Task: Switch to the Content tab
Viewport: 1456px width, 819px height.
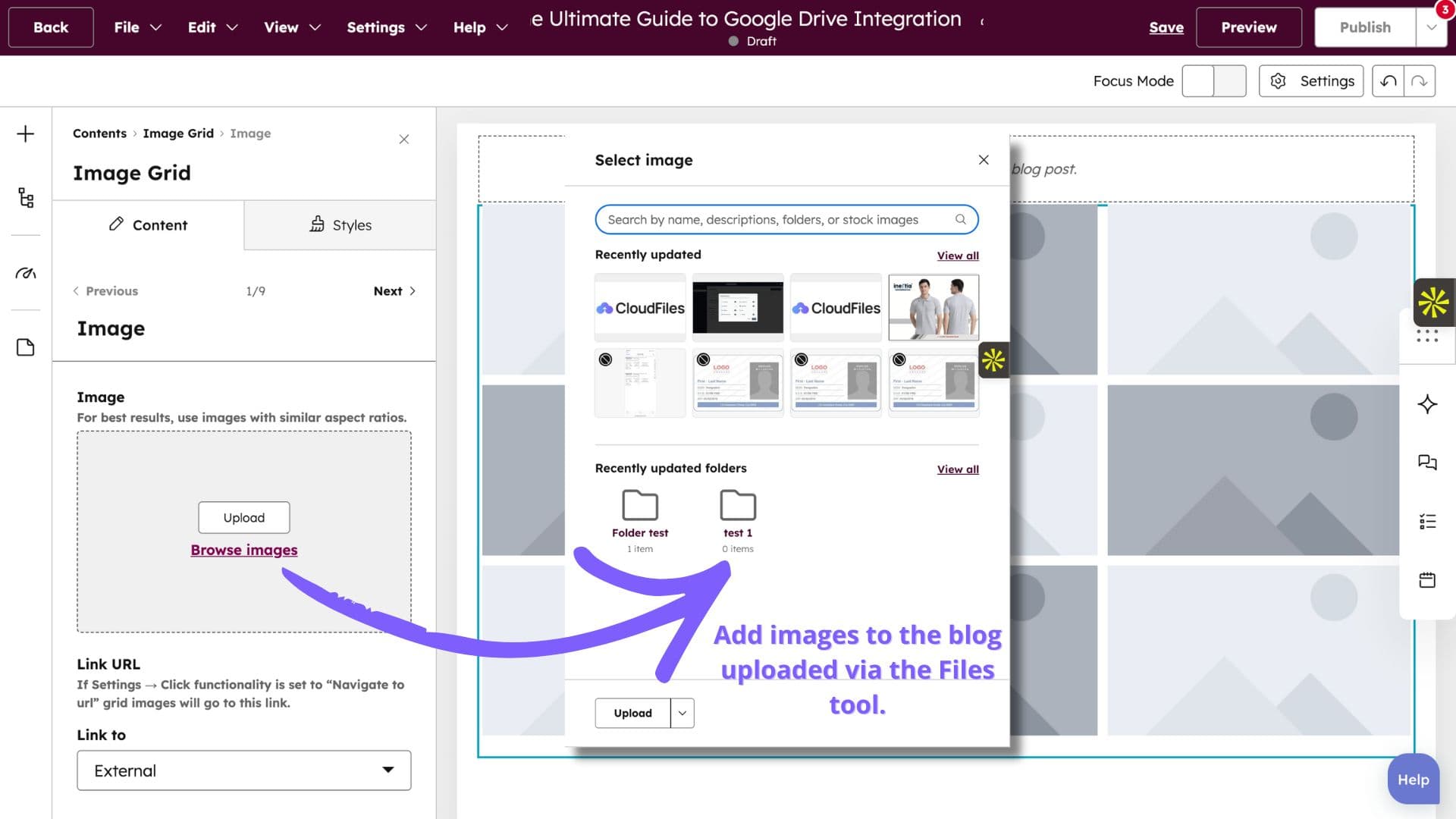Action: pos(149,224)
